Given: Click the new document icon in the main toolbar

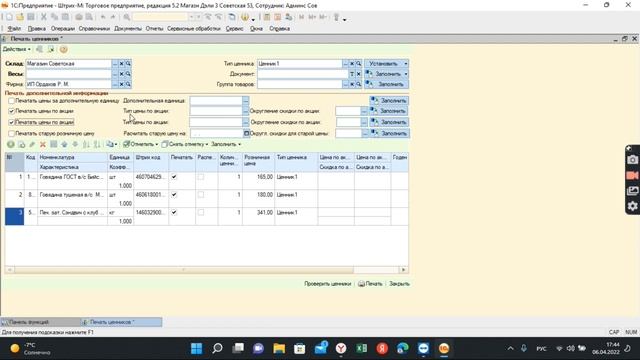Looking at the screenshot, I should point(9,17).
